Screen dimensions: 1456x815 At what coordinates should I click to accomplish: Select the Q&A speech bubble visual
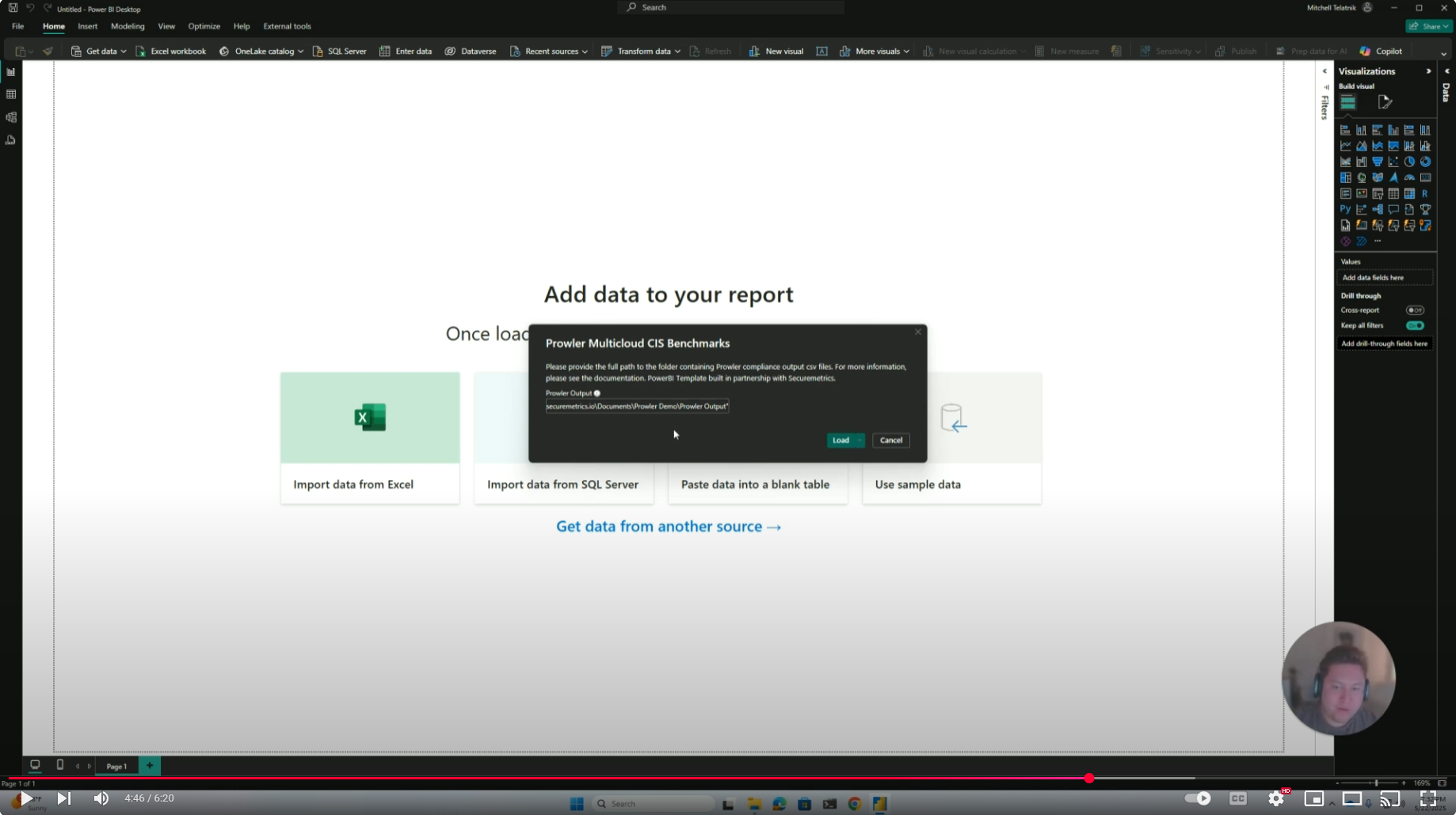tap(1393, 209)
